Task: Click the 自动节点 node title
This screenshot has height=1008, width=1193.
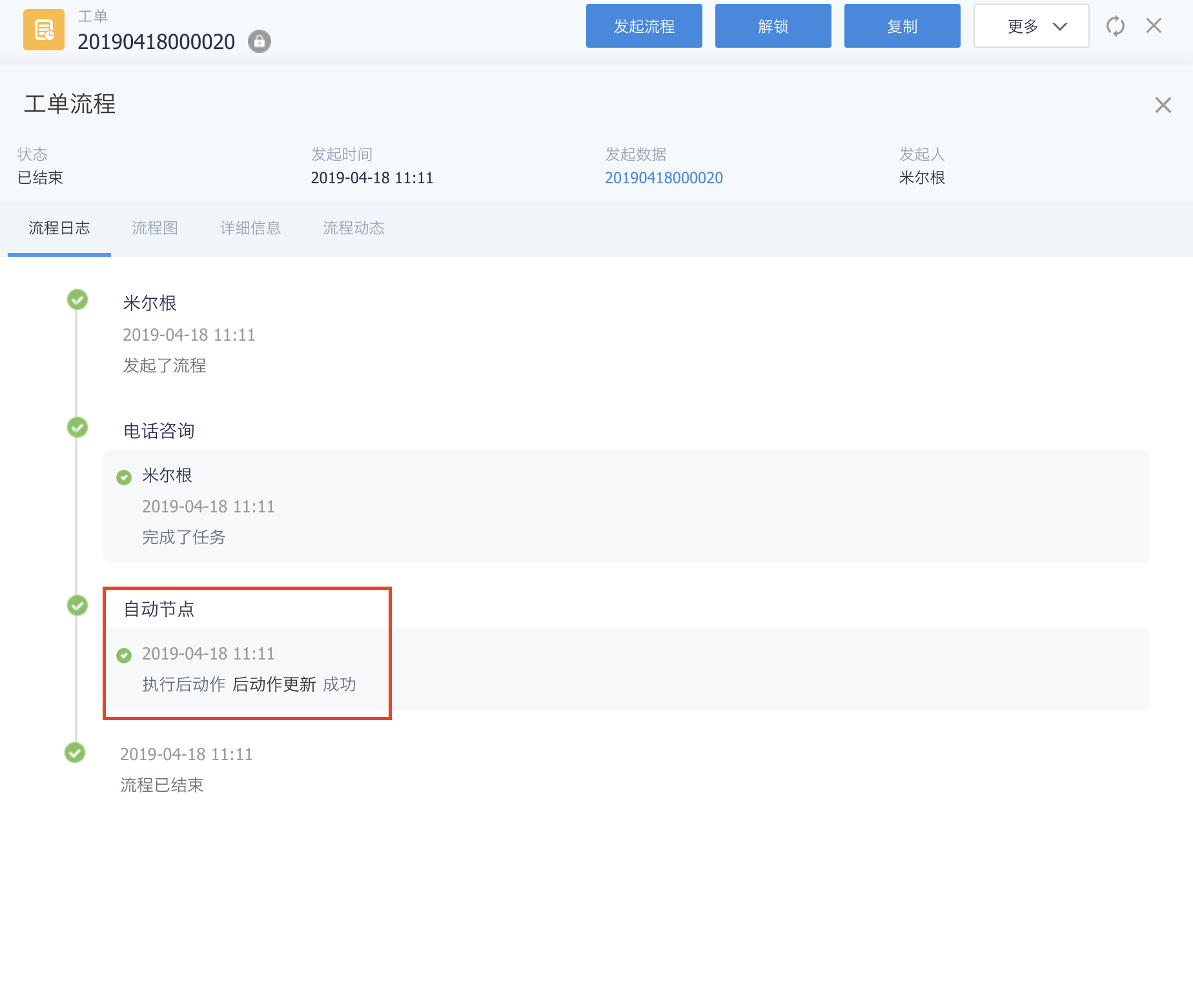Action: 159,609
